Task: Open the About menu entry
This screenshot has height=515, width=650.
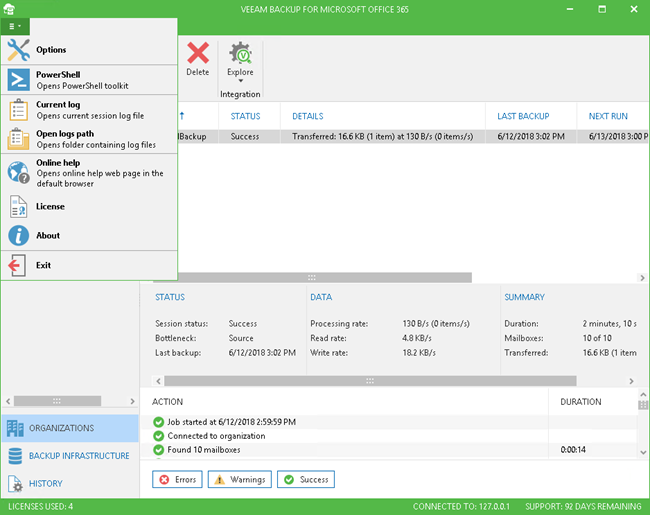Action: 89,236
